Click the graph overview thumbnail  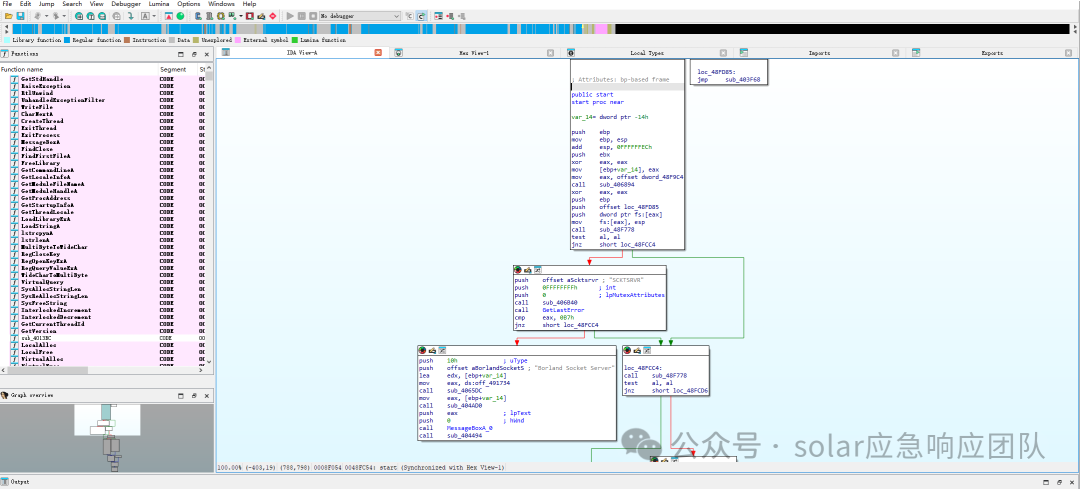(107, 437)
